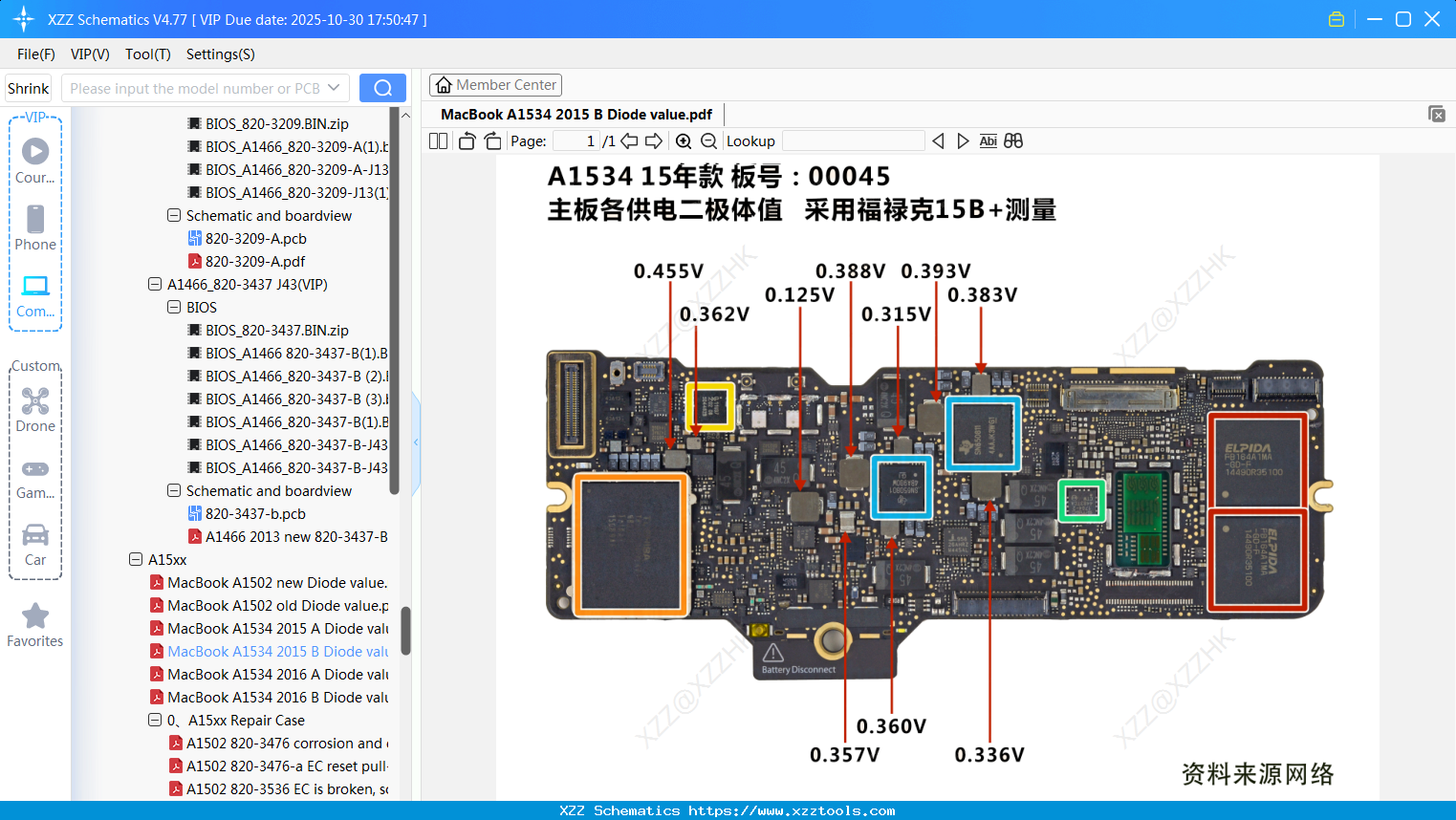This screenshot has height=820, width=1456.
Task: Open A1502 820-3476-a EC reset case
Action: 278,766
